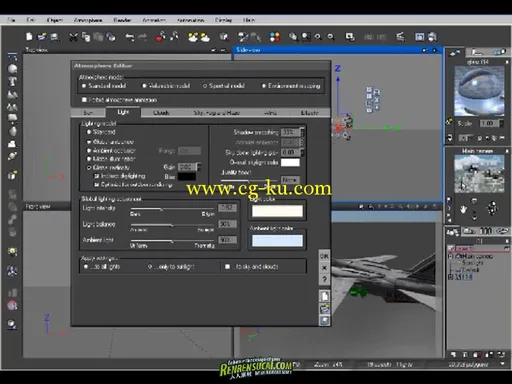
Task: Click the Open file toolbar icon
Action: click(x=42, y=37)
